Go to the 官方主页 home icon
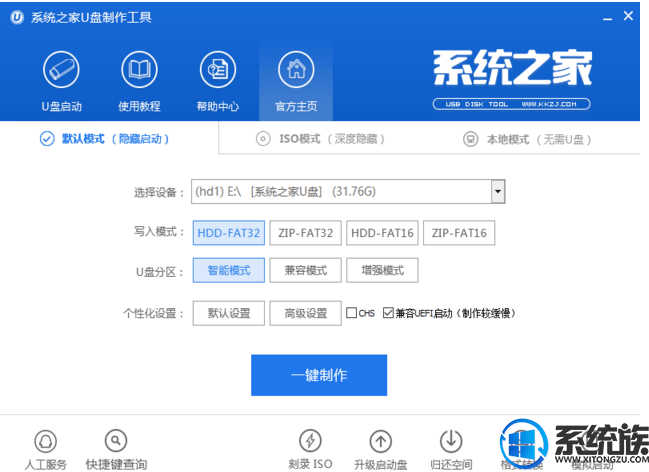 (x=296, y=70)
